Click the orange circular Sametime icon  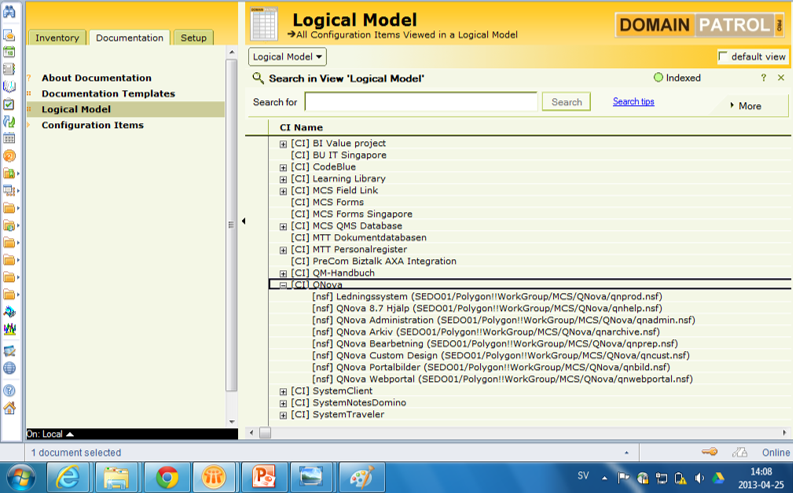(x=9, y=156)
